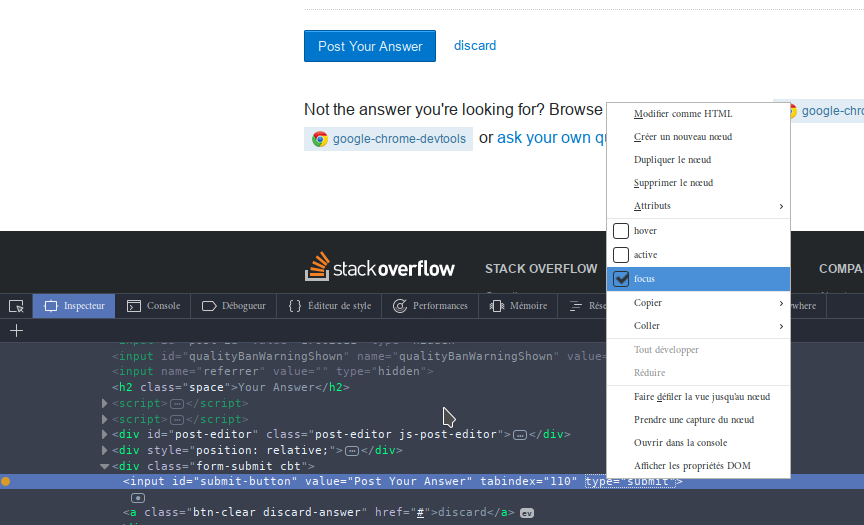Select the h2 class space node
Viewport: 864px width, 525px height.
click(231, 387)
